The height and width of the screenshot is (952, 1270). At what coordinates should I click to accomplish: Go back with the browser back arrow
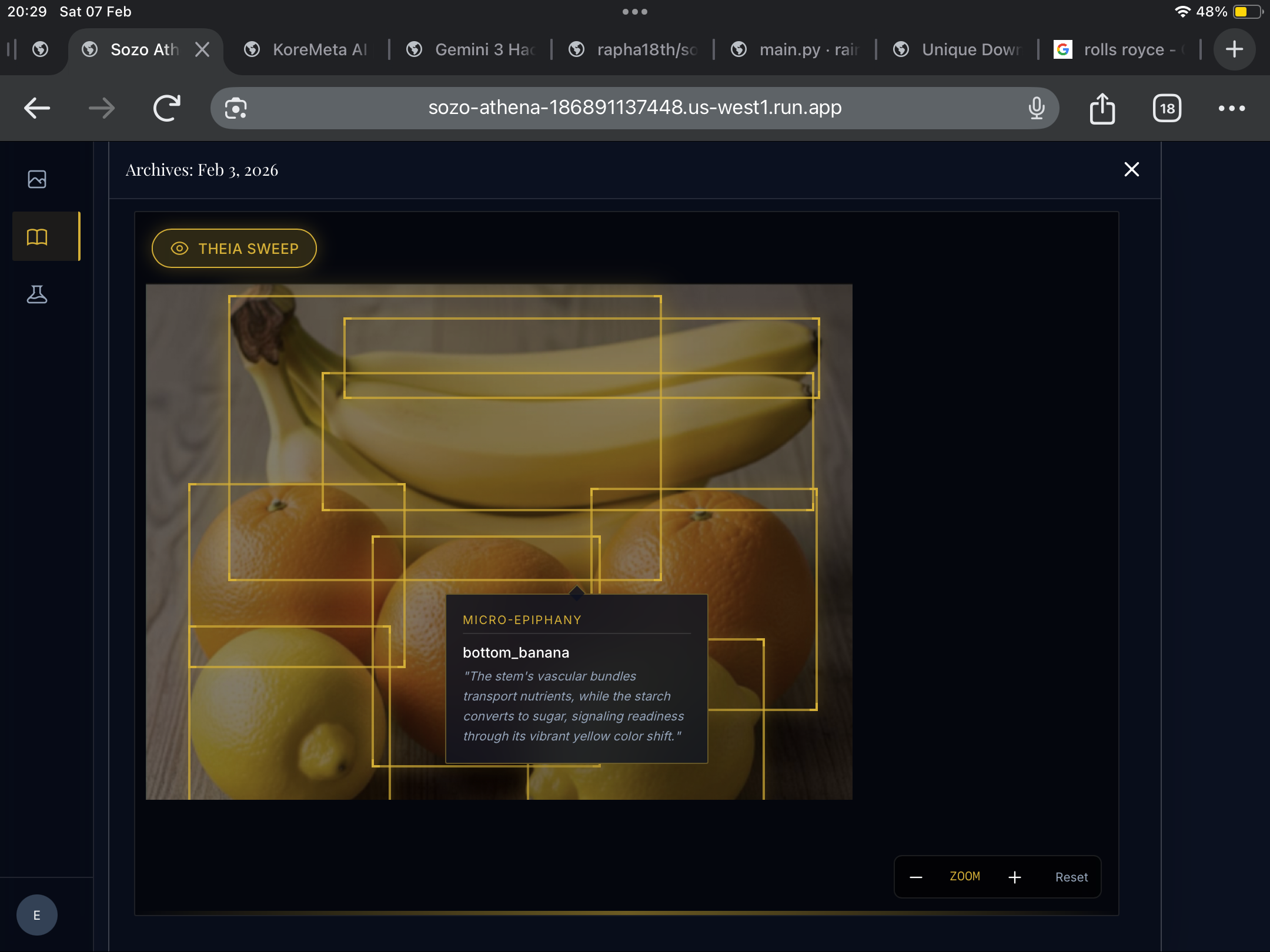pyautogui.click(x=37, y=109)
